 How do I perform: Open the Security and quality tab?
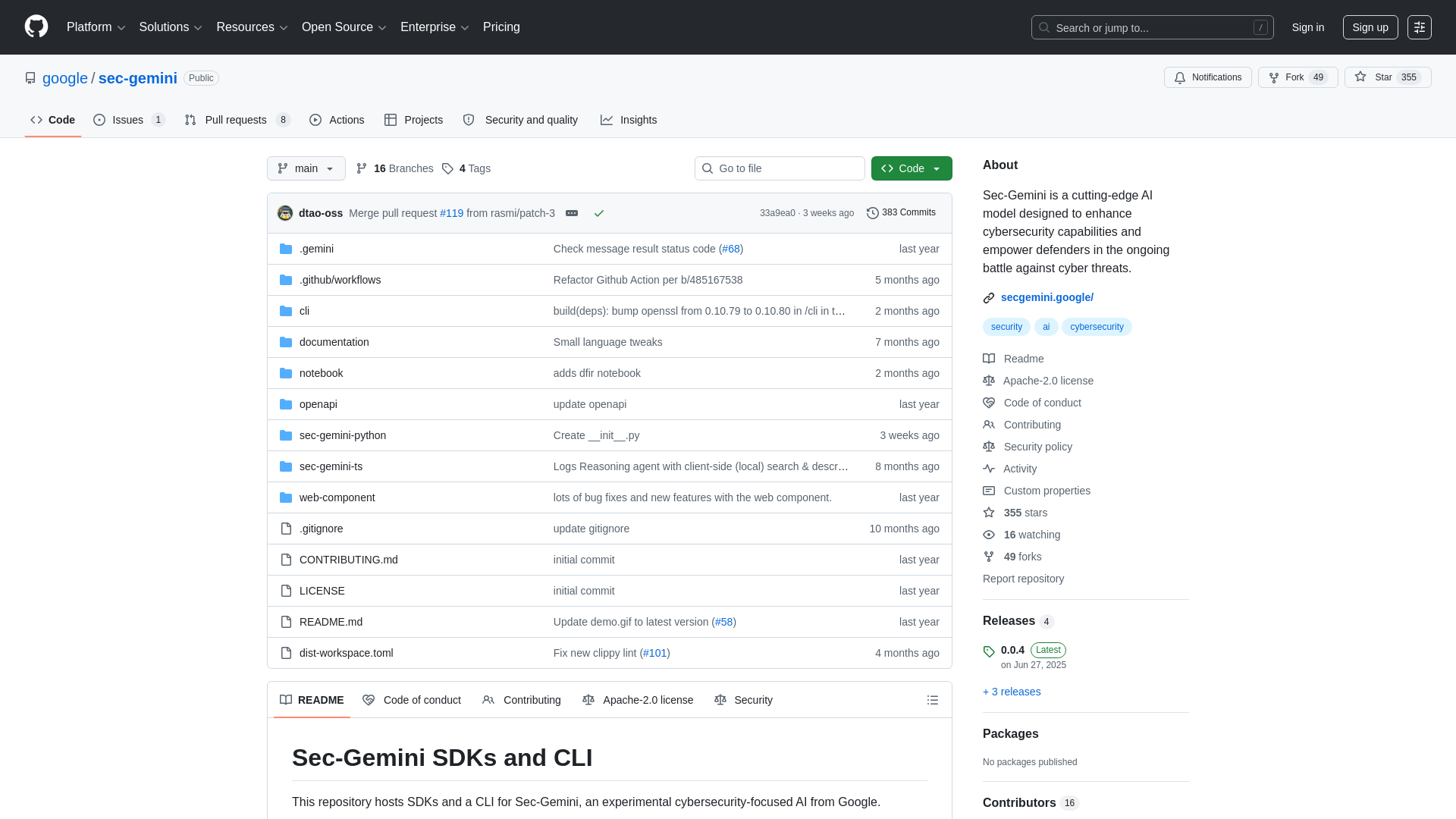[520, 120]
